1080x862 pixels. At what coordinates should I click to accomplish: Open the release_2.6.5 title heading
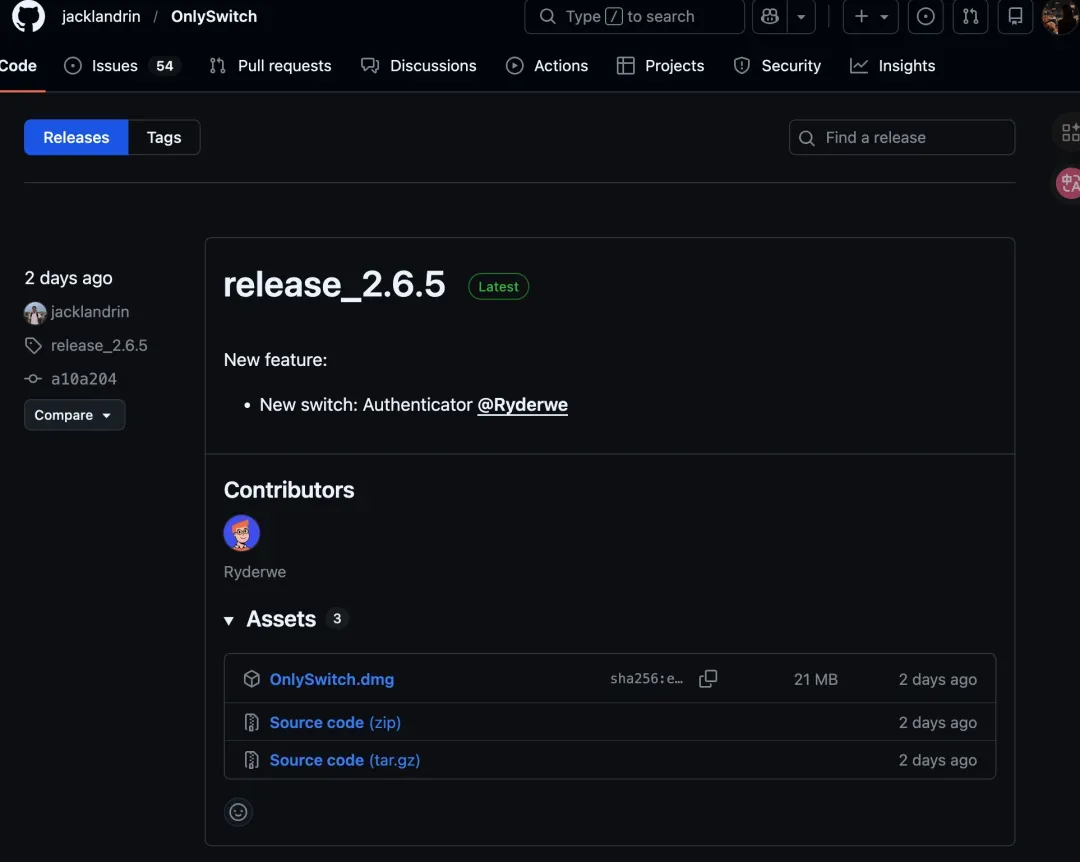click(334, 285)
